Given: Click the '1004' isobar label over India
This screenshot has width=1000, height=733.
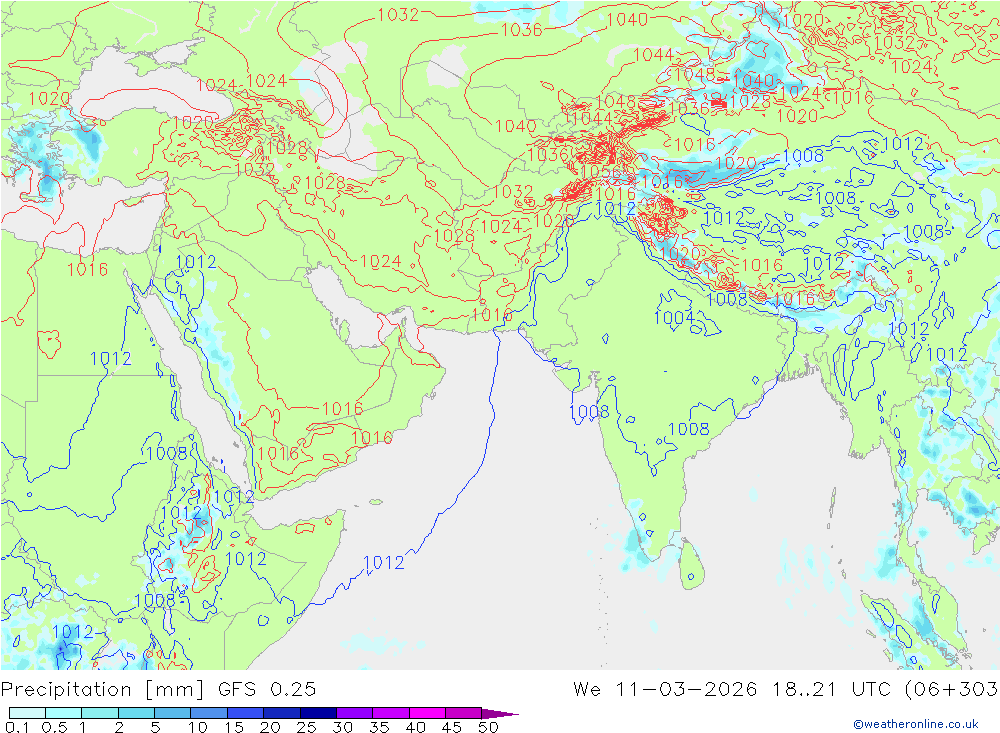Looking at the screenshot, I should coord(674,317).
